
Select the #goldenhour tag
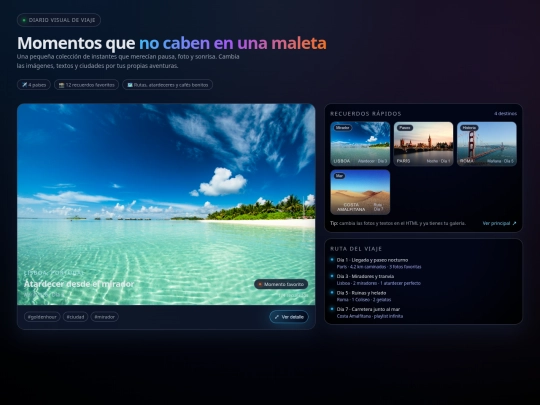42,317
